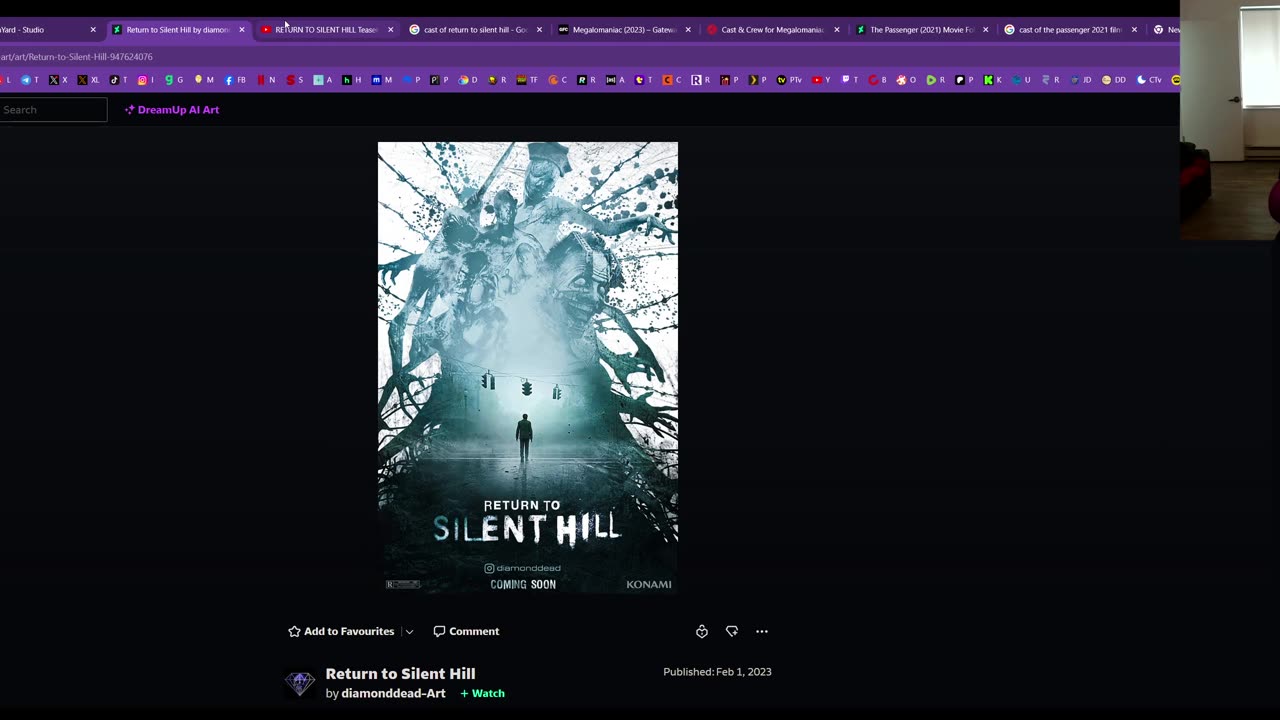Open the Facebook FB bookmark
1280x720 pixels.
(235, 80)
